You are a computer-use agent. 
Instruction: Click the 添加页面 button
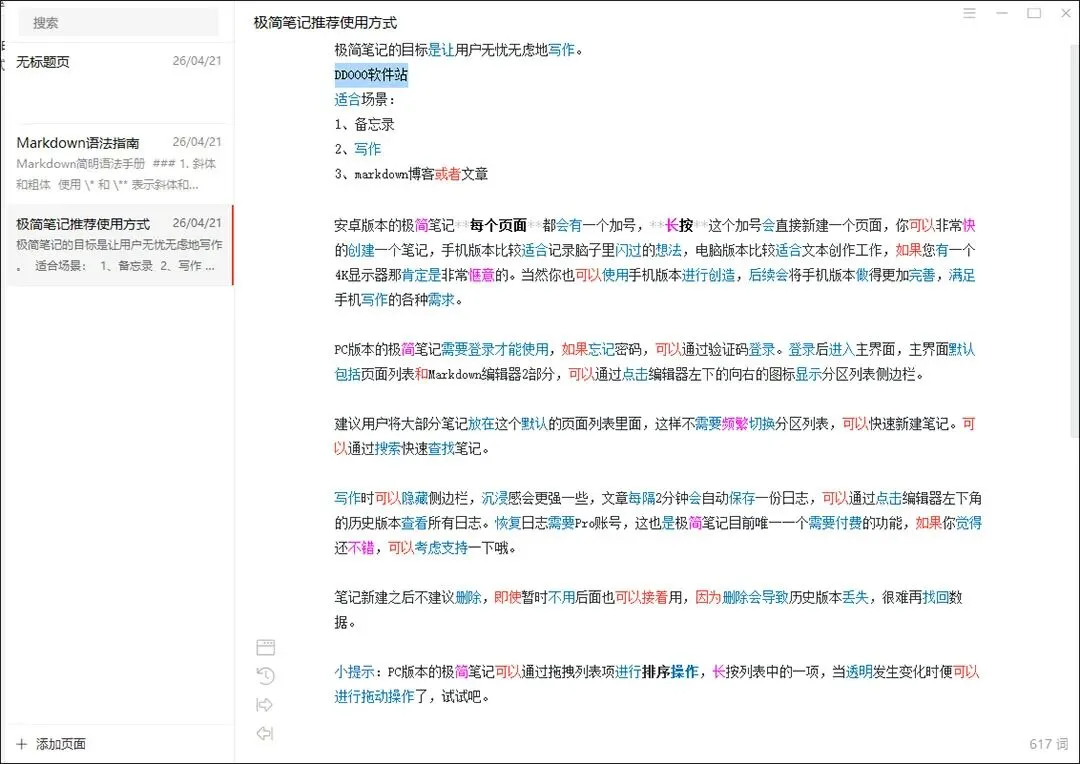pos(51,744)
